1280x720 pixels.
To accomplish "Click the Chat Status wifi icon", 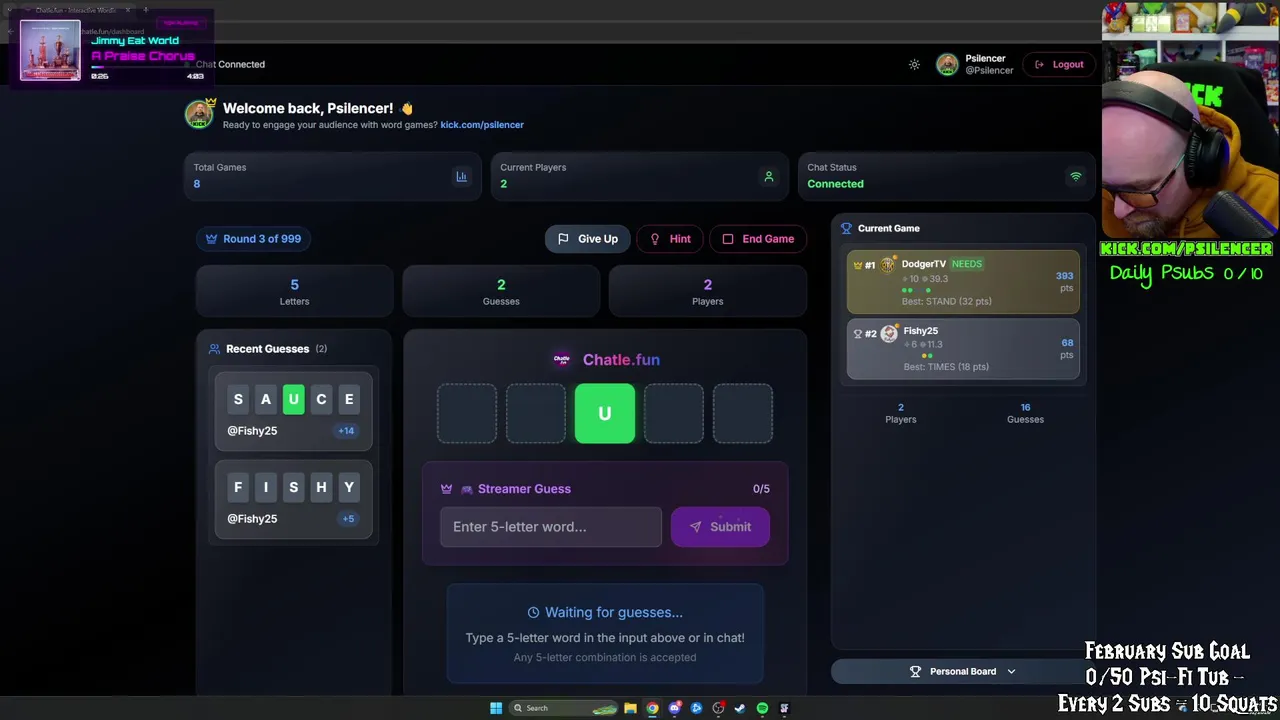I will (1076, 176).
